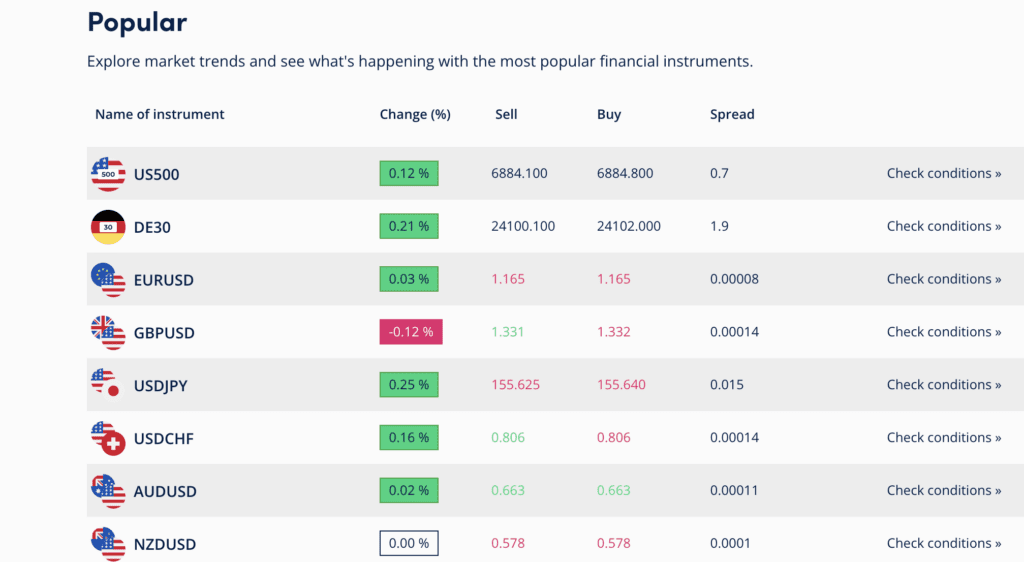Click the US500 flag icon
Image resolution: width=1024 pixels, height=562 pixels.
[107, 174]
